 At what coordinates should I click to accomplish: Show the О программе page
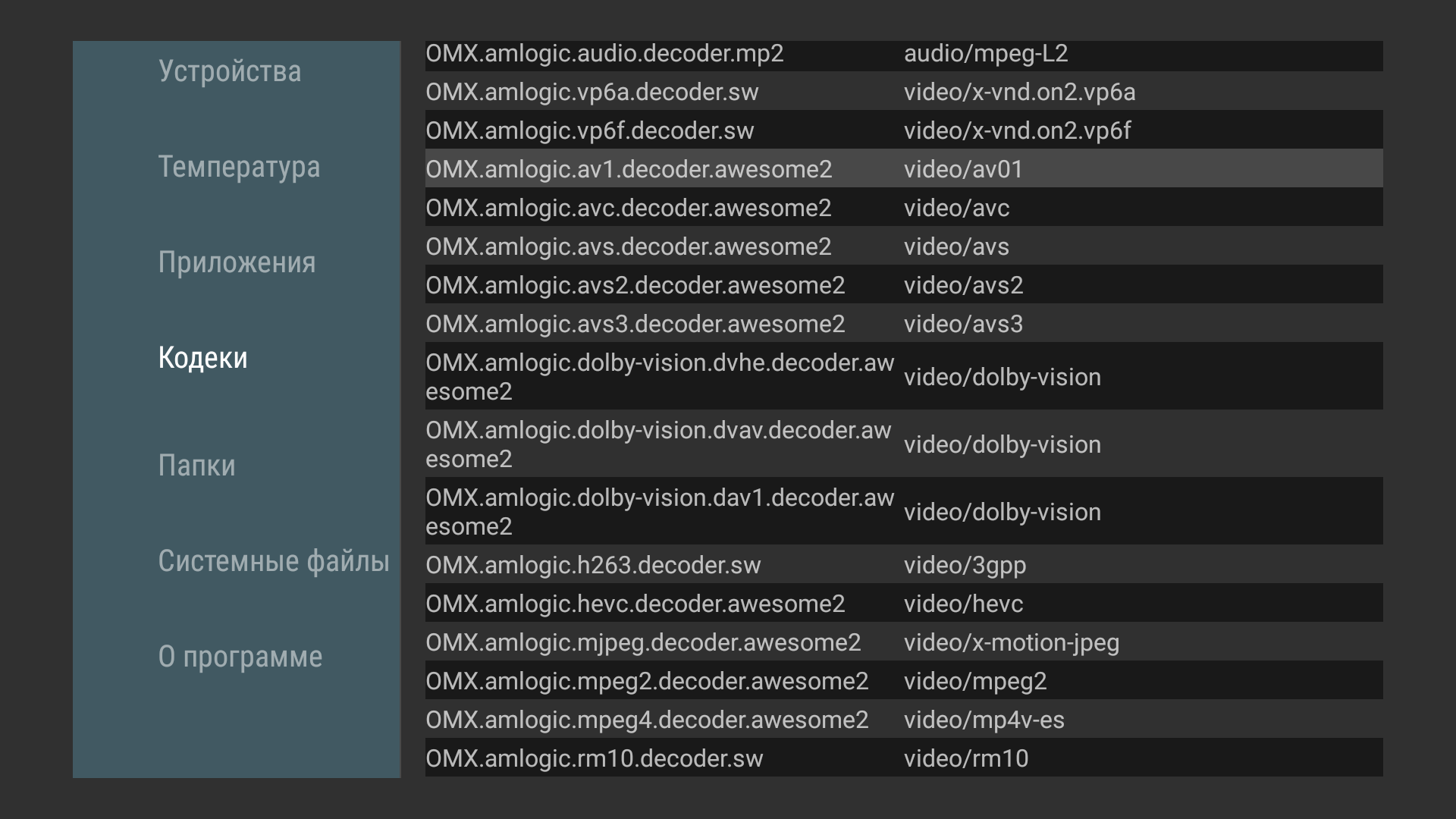pyautogui.click(x=240, y=657)
